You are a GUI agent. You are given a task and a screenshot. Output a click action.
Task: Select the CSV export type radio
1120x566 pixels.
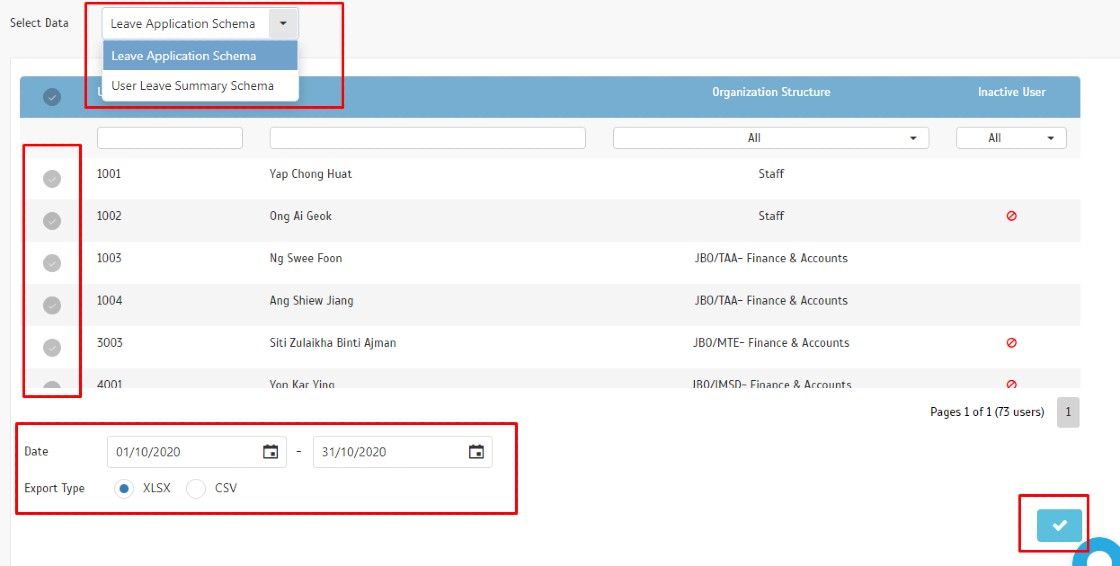click(x=196, y=489)
